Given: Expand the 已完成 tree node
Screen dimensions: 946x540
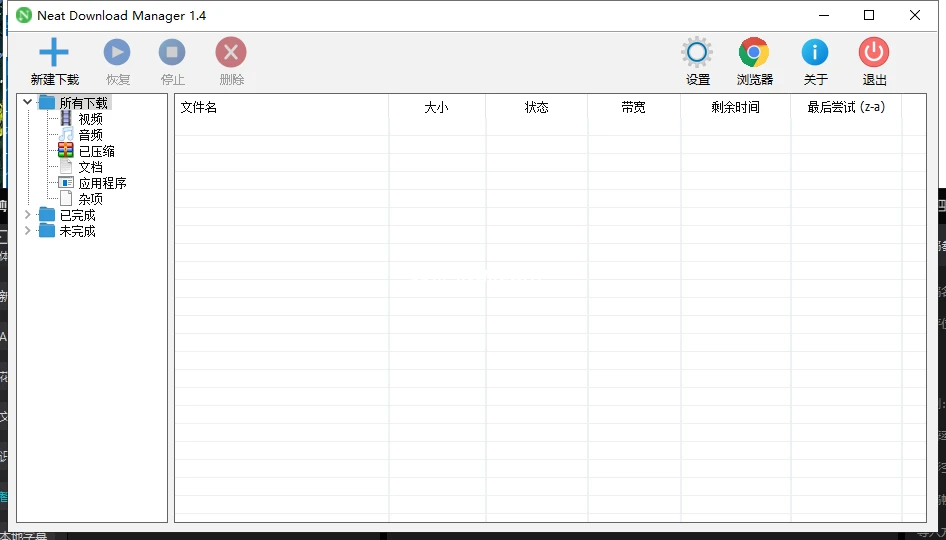Looking at the screenshot, I should click(x=27, y=214).
